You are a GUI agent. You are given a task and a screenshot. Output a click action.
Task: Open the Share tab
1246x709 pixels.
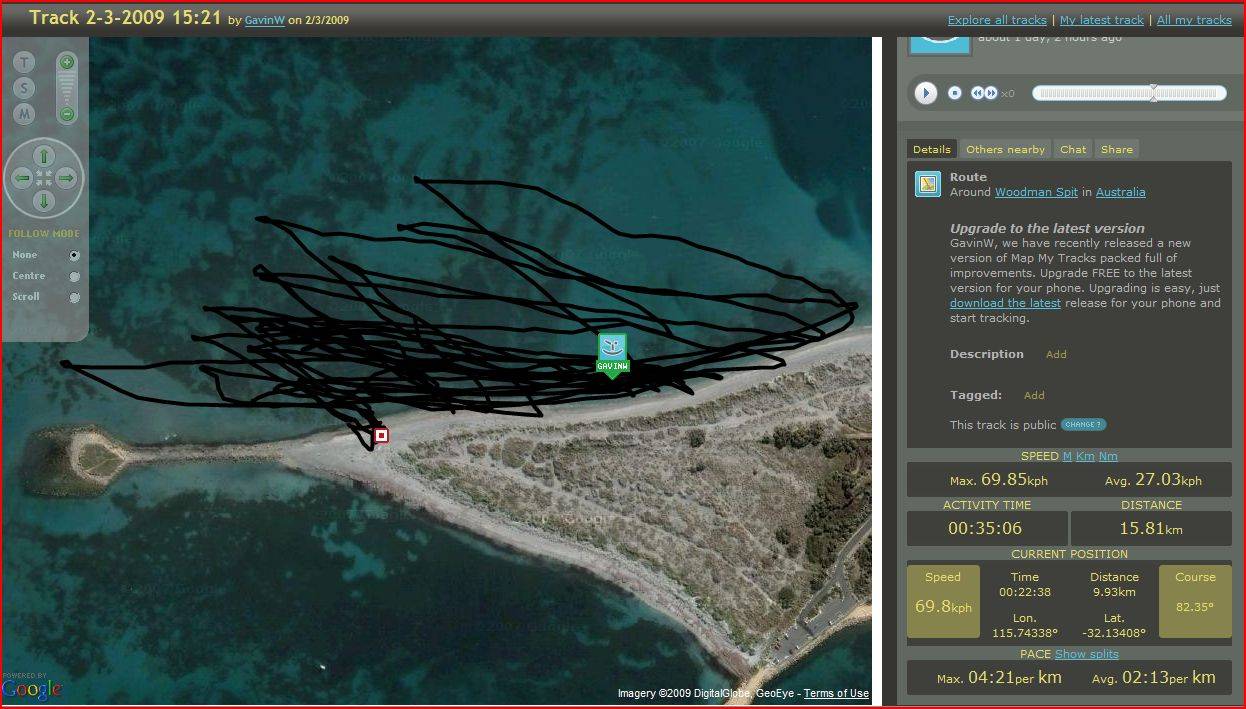pos(1117,149)
